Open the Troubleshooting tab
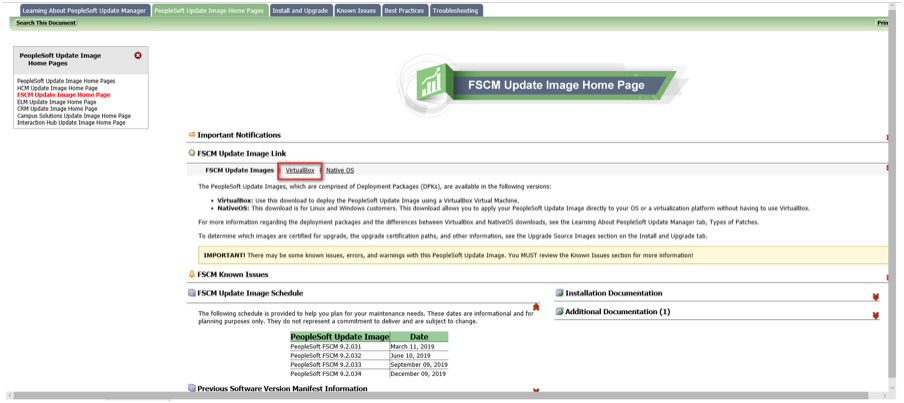This screenshot has width=904, height=403. click(455, 10)
